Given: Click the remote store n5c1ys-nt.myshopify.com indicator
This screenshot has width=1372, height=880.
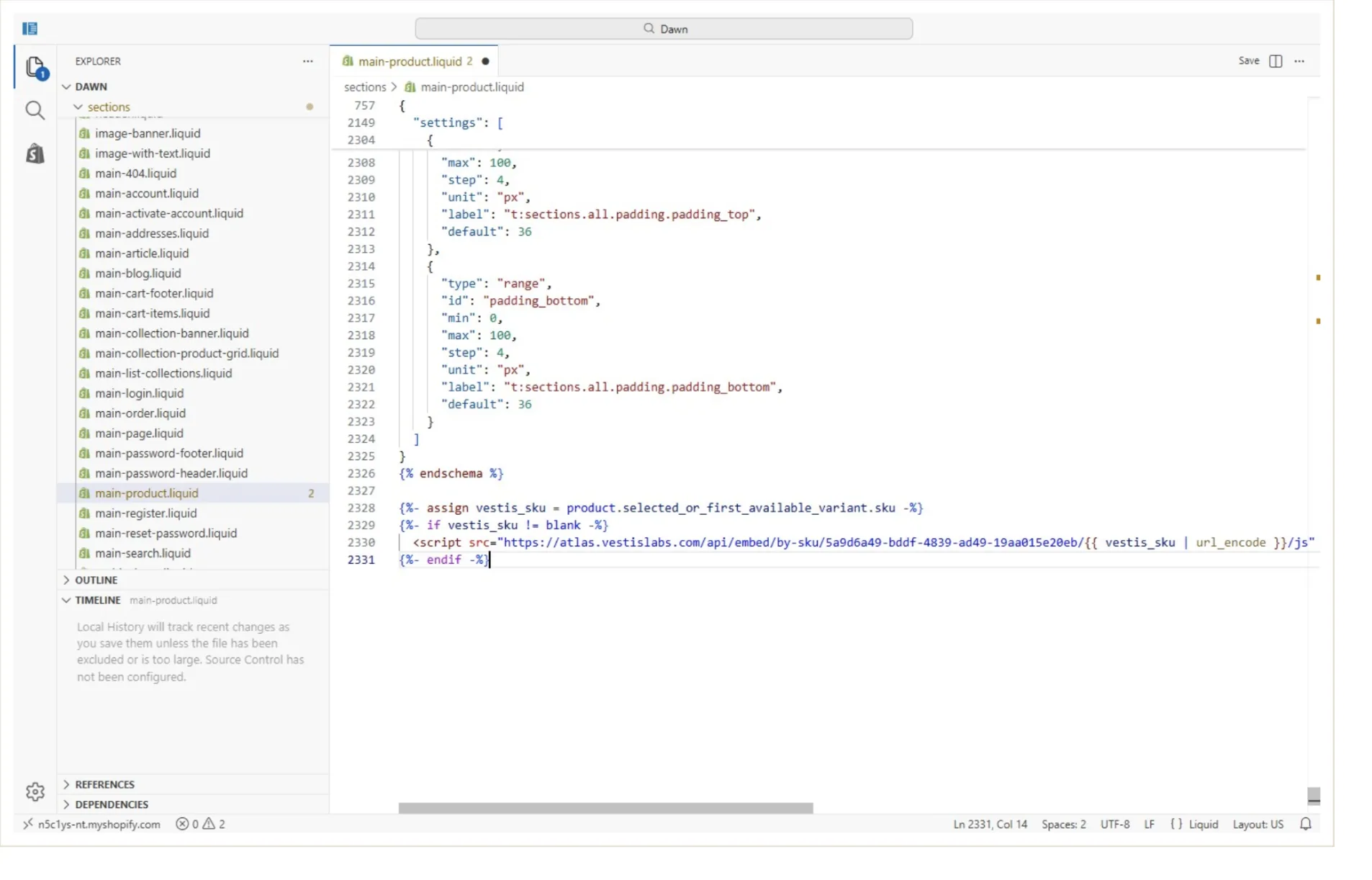Looking at the screenshot, I should 91,824.
